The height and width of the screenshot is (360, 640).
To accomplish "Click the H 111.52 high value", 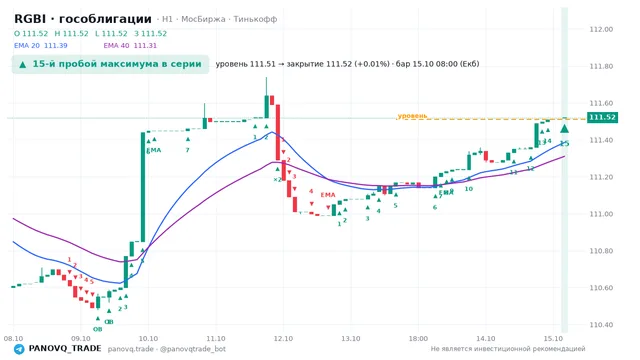I will (71, 33).
